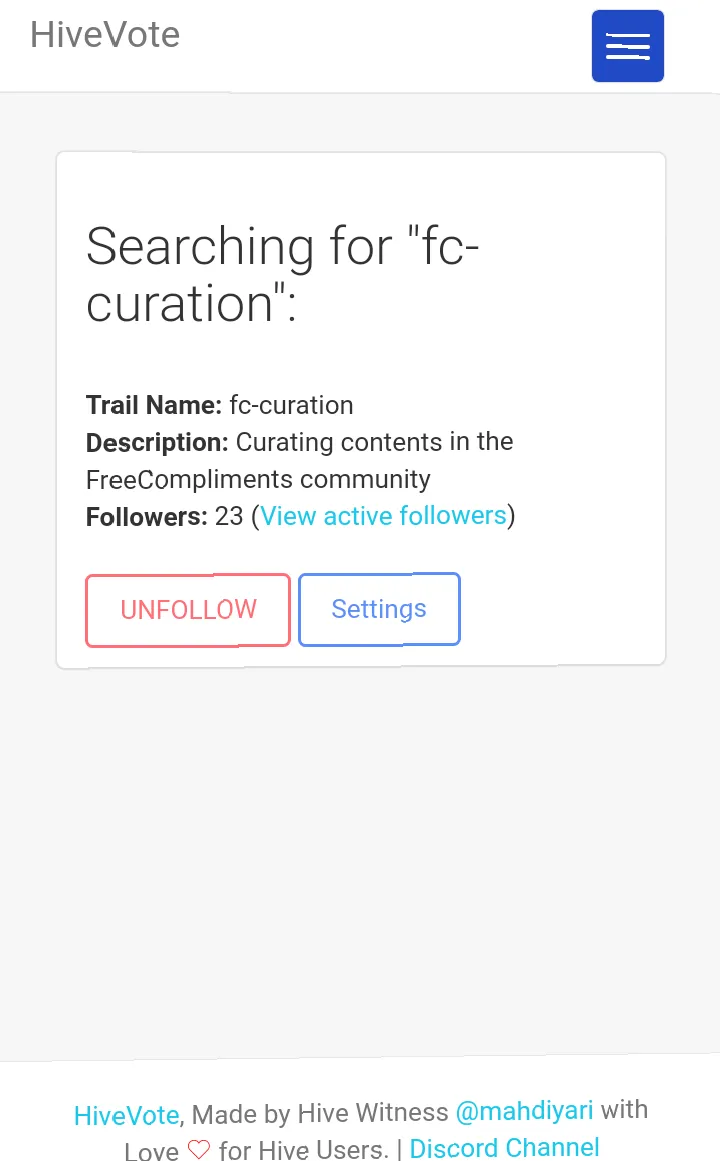Click the word "with" in footer credit

[624, 1110]
